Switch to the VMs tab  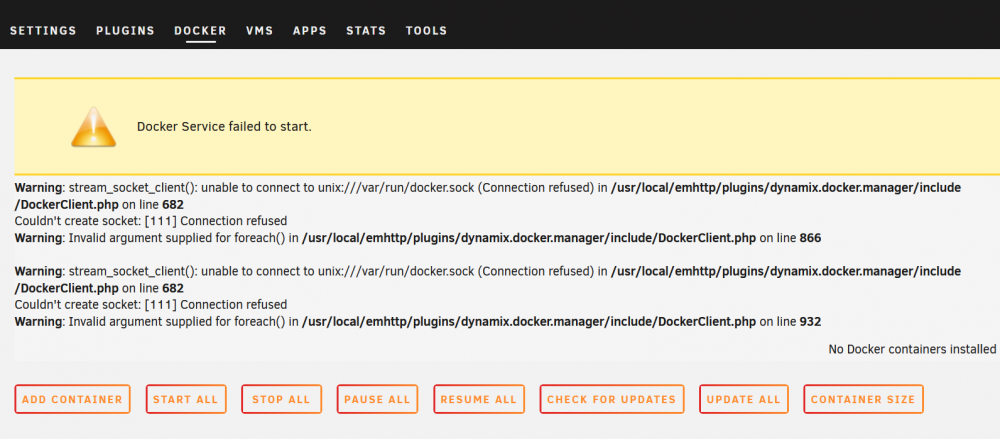tap(260, 31)
